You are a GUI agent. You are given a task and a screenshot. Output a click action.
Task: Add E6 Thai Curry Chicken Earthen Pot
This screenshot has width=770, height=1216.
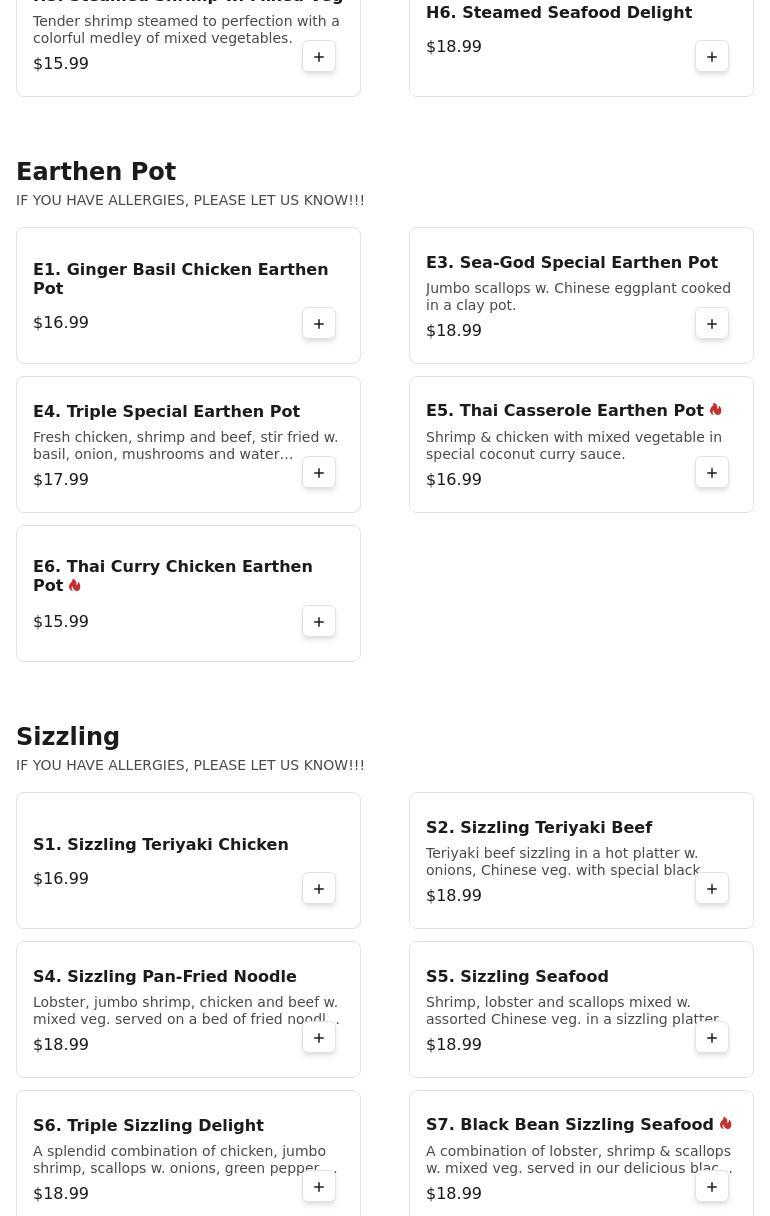319,622
